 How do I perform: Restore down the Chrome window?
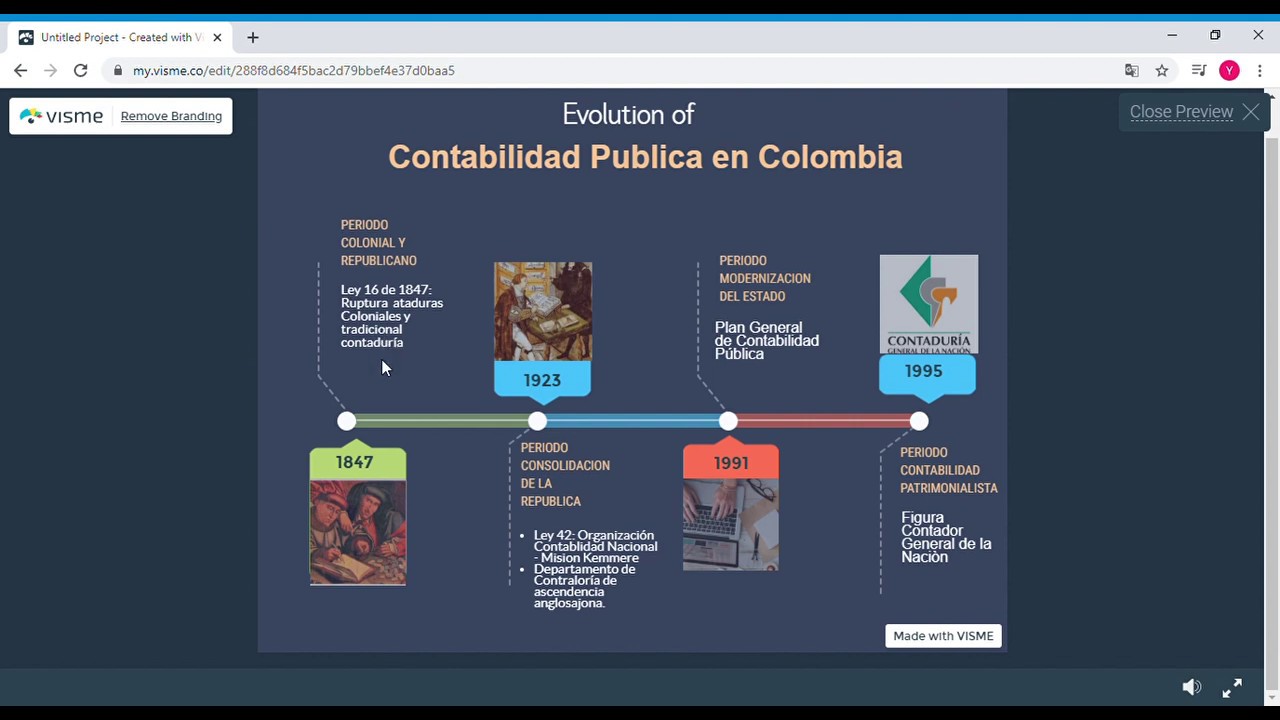pyautogui.click(x=1215, y=35)
